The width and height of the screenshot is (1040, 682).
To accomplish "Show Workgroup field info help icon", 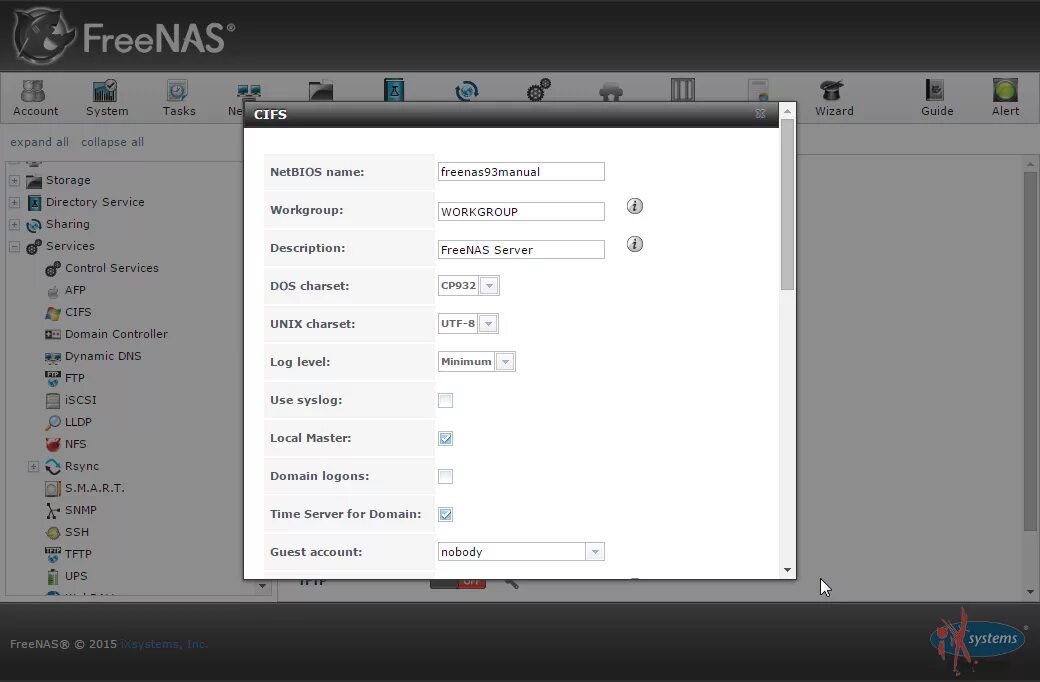I will click(x=635, y=206).
